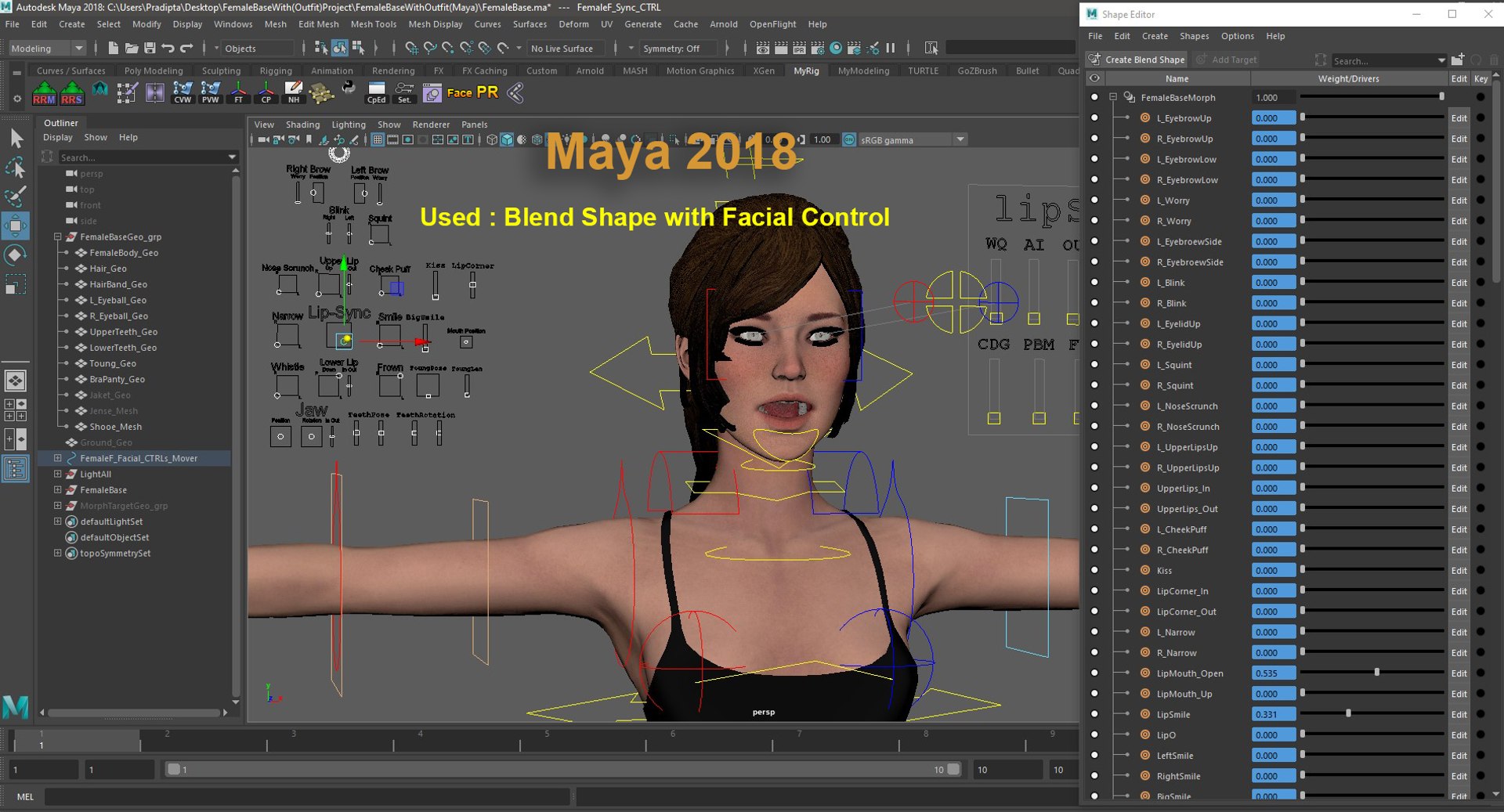This screenshot has height=812, width=1504.
Task: Toggle visibility of LipSmile target
Action: [x=1094, y=714]
